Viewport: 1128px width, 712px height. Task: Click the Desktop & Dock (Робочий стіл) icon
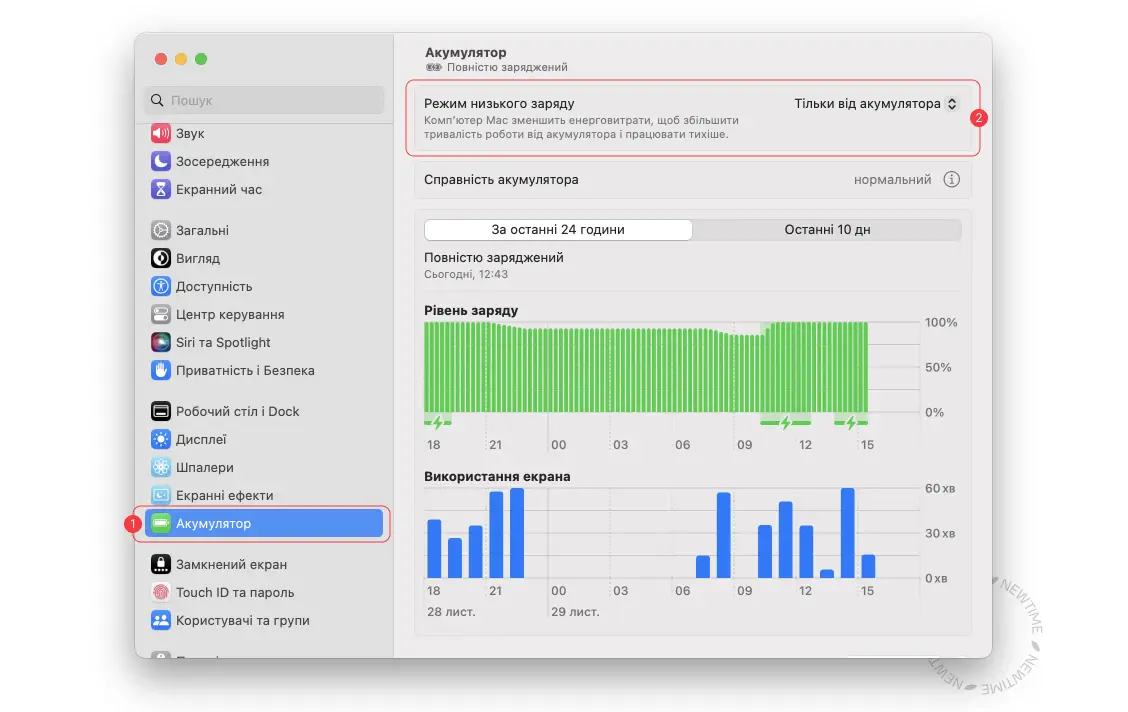tap(160, 411)
